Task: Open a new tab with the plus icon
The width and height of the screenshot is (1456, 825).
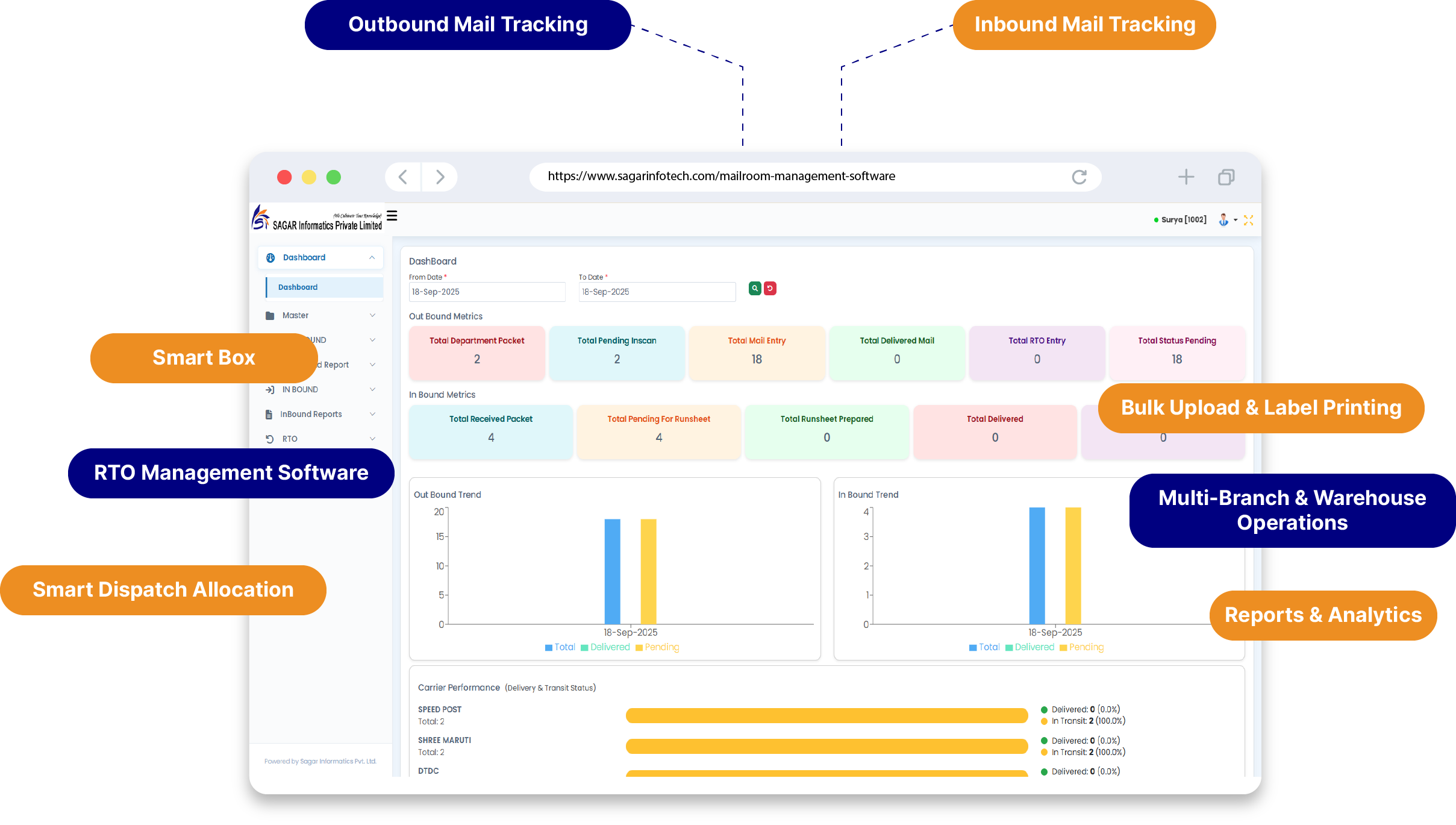Action: (x=1186, y=177)
